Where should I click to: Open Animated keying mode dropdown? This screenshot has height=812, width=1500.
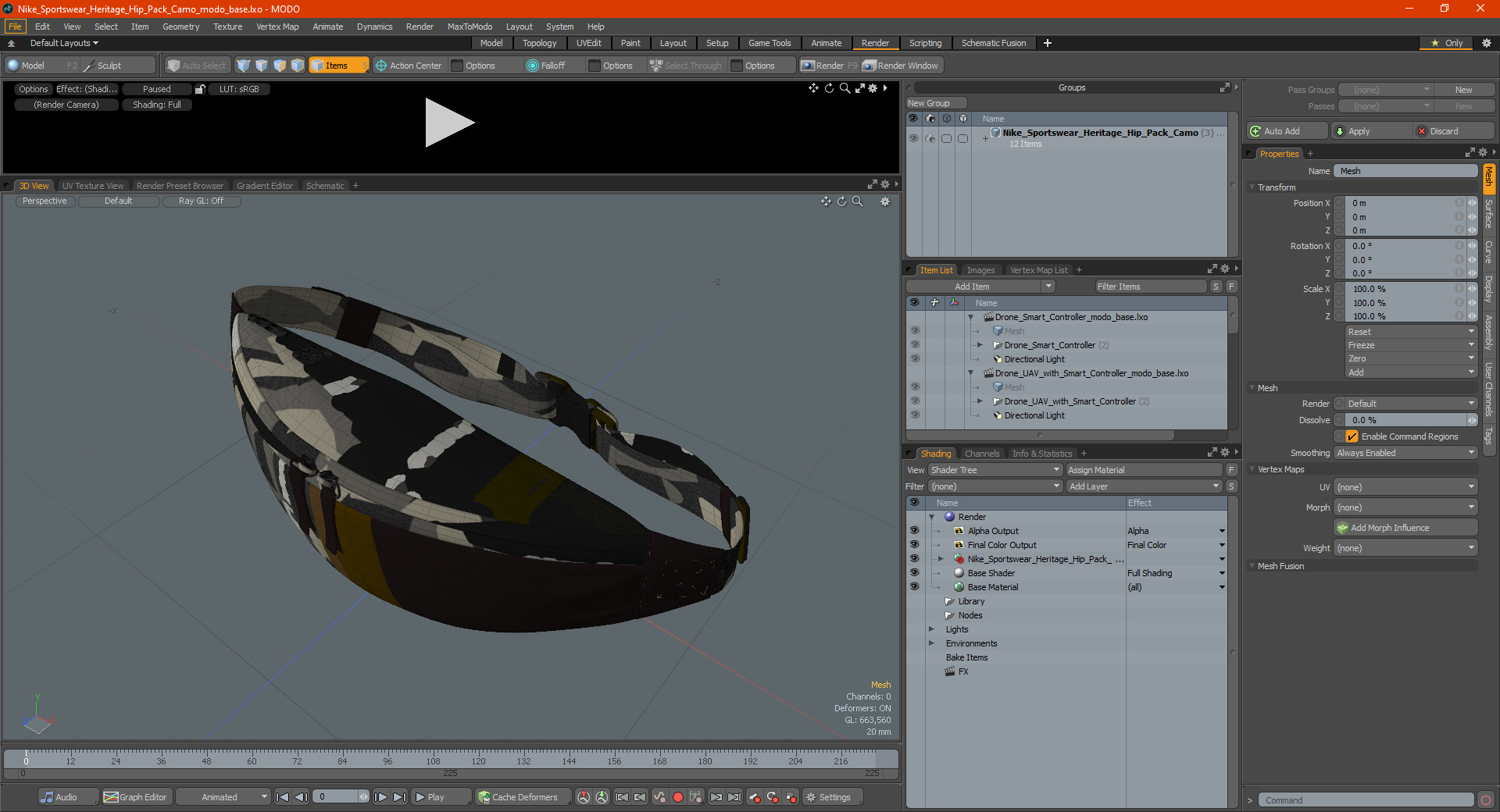223,797
